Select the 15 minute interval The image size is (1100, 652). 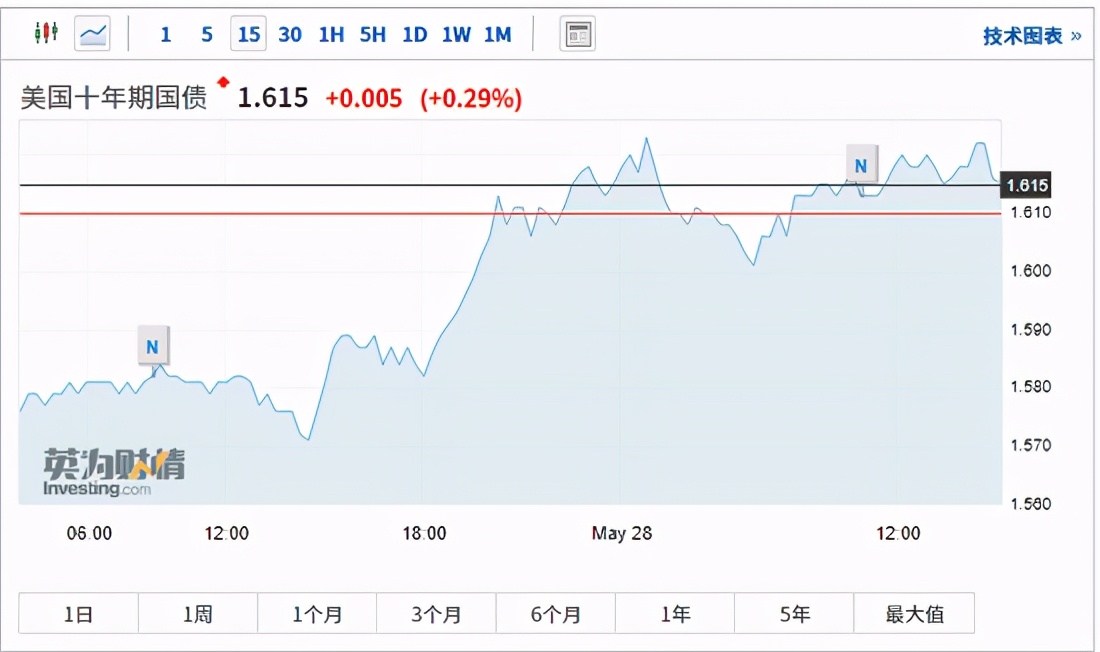249,35
